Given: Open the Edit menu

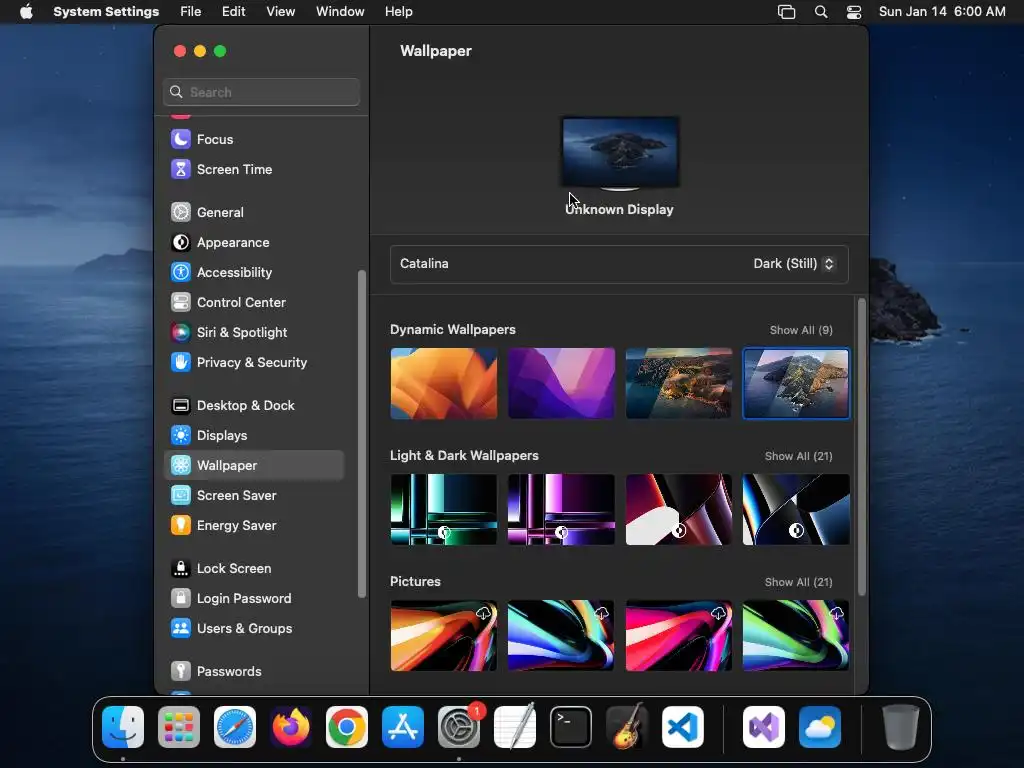Looking at the screenshot, I should point(233,12).
